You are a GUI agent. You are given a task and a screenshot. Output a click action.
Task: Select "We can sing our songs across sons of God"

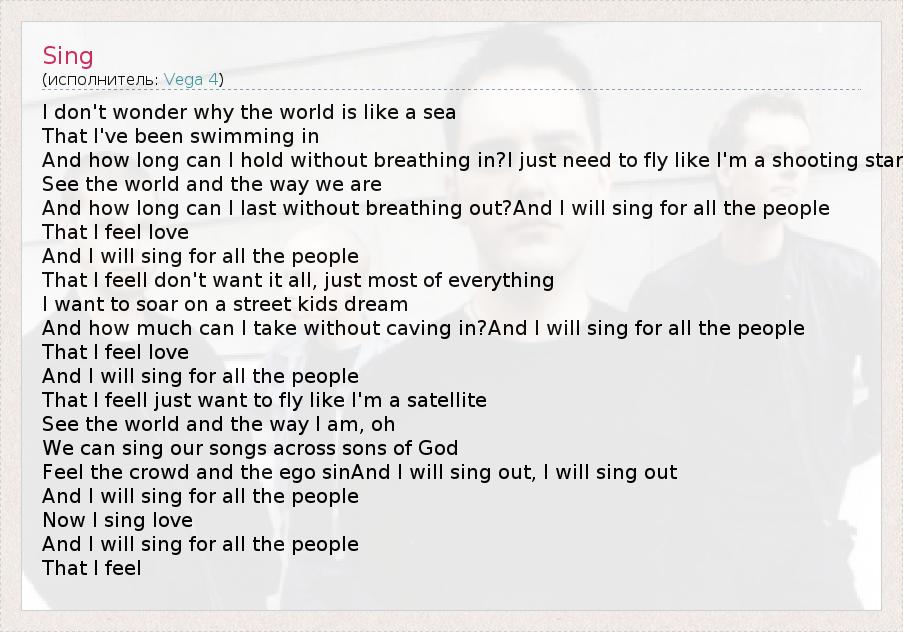pyautogui.click(x=250, y=448)
